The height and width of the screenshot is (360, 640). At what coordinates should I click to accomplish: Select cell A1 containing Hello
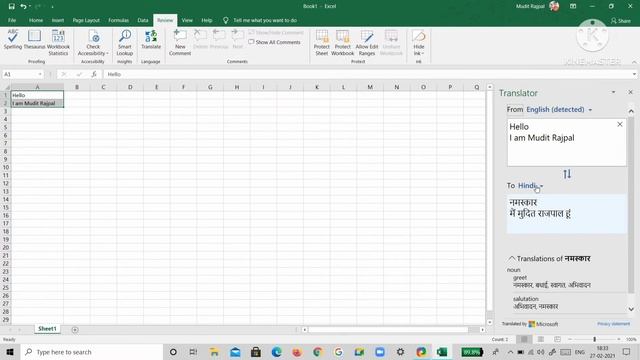37,95
